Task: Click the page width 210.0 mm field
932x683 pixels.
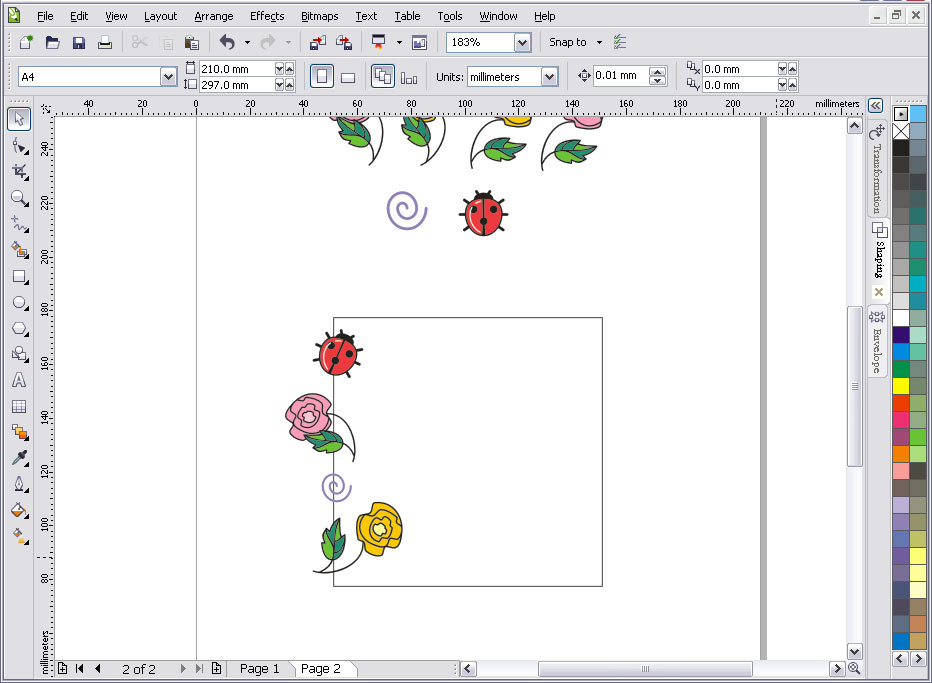Action: pyautogui.click(x=237, y=68)
